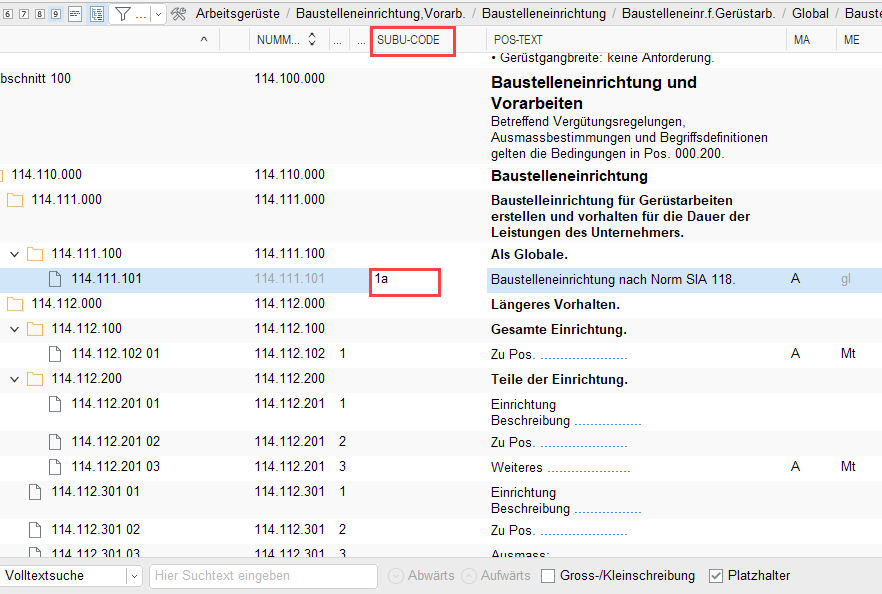Go to Arbeitsgerüste in the breadcrumb

[237, 14]
